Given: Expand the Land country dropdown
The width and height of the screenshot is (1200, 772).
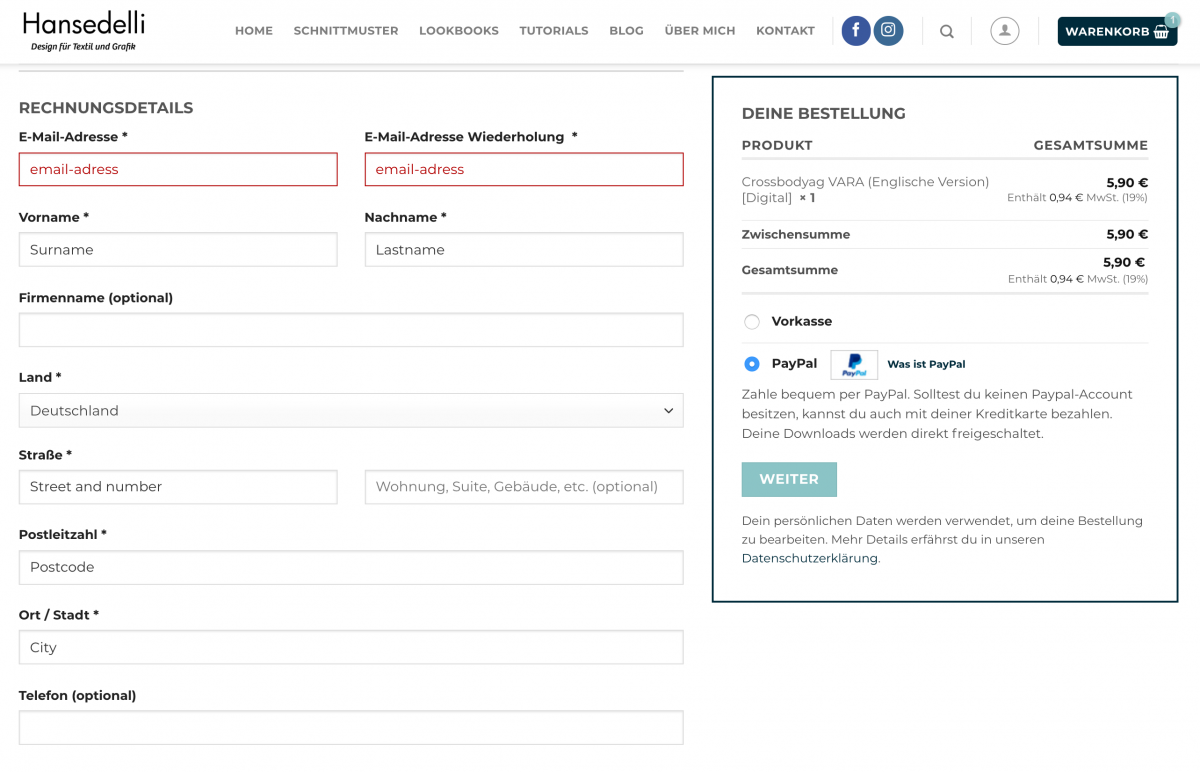Looking at the screenshot, I should click(351, 410).
